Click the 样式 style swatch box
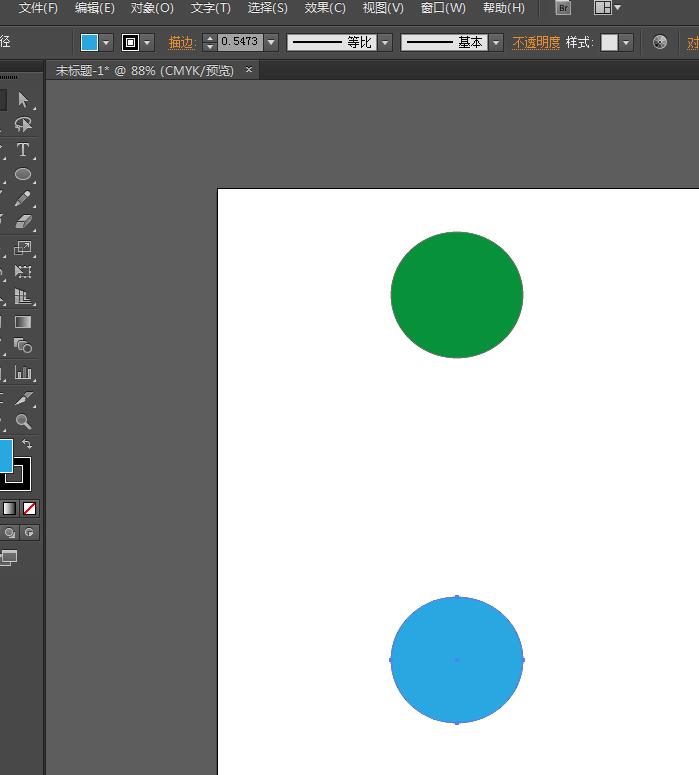Screen dimensions: 699x775 pyautogui.click(x=609, y=43)
